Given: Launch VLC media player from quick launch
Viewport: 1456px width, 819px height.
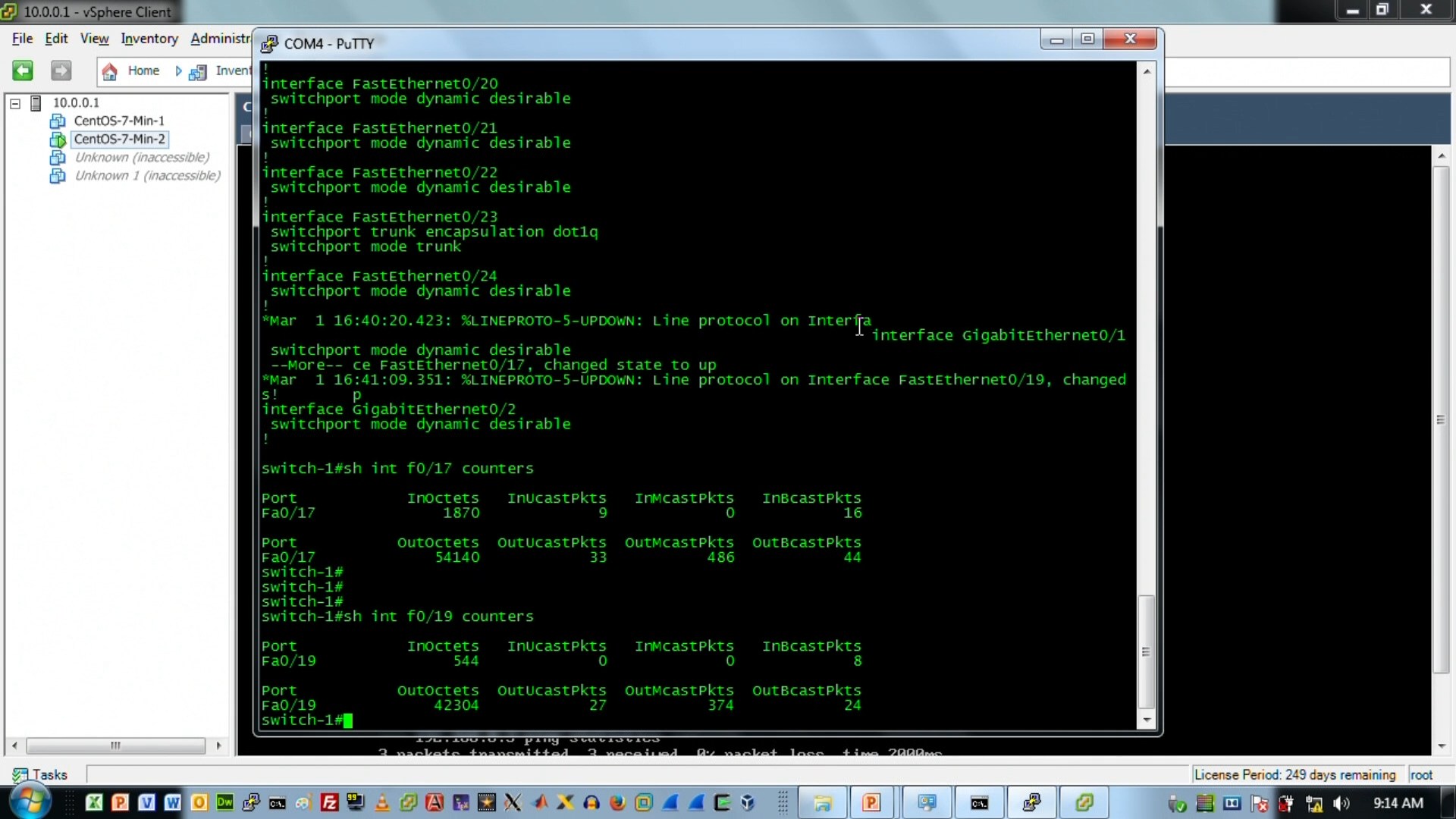Looking at the screenshot, I should tap(382, 802).
